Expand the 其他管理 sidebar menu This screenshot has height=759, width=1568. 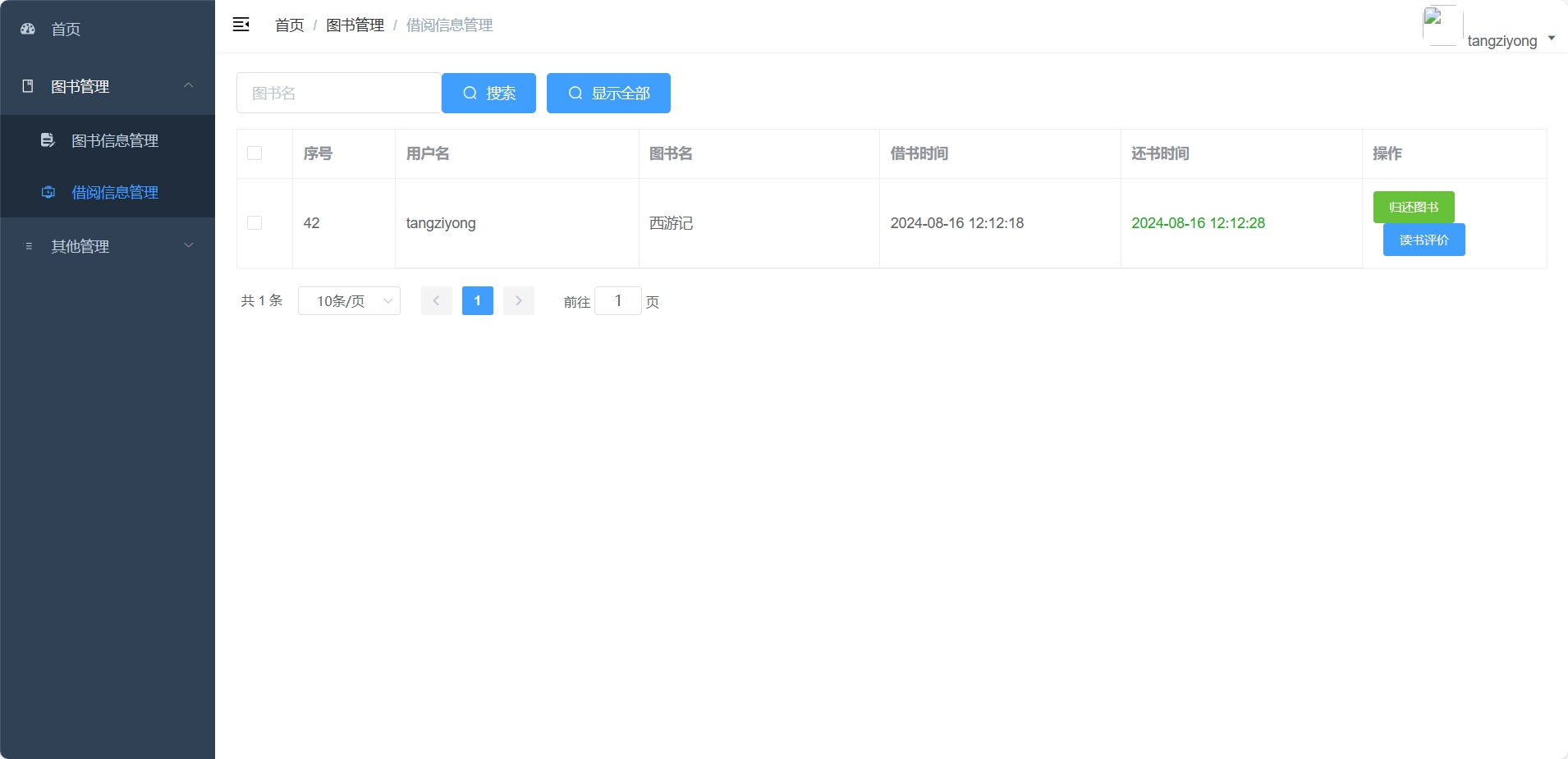pyautogui.click(x=108, y=246)
